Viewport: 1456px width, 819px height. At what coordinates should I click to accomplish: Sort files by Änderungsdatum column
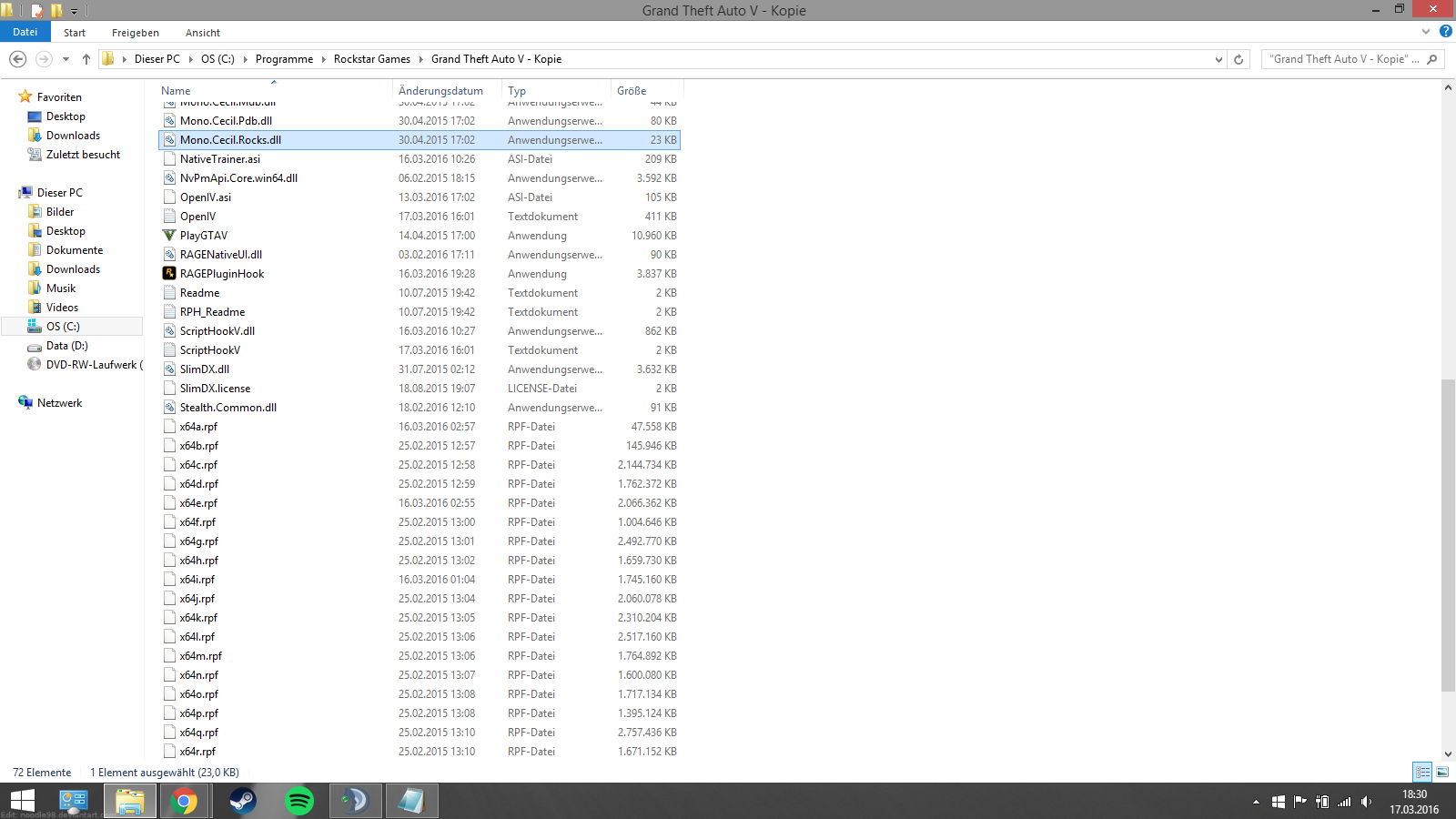[x=441, y=91]
